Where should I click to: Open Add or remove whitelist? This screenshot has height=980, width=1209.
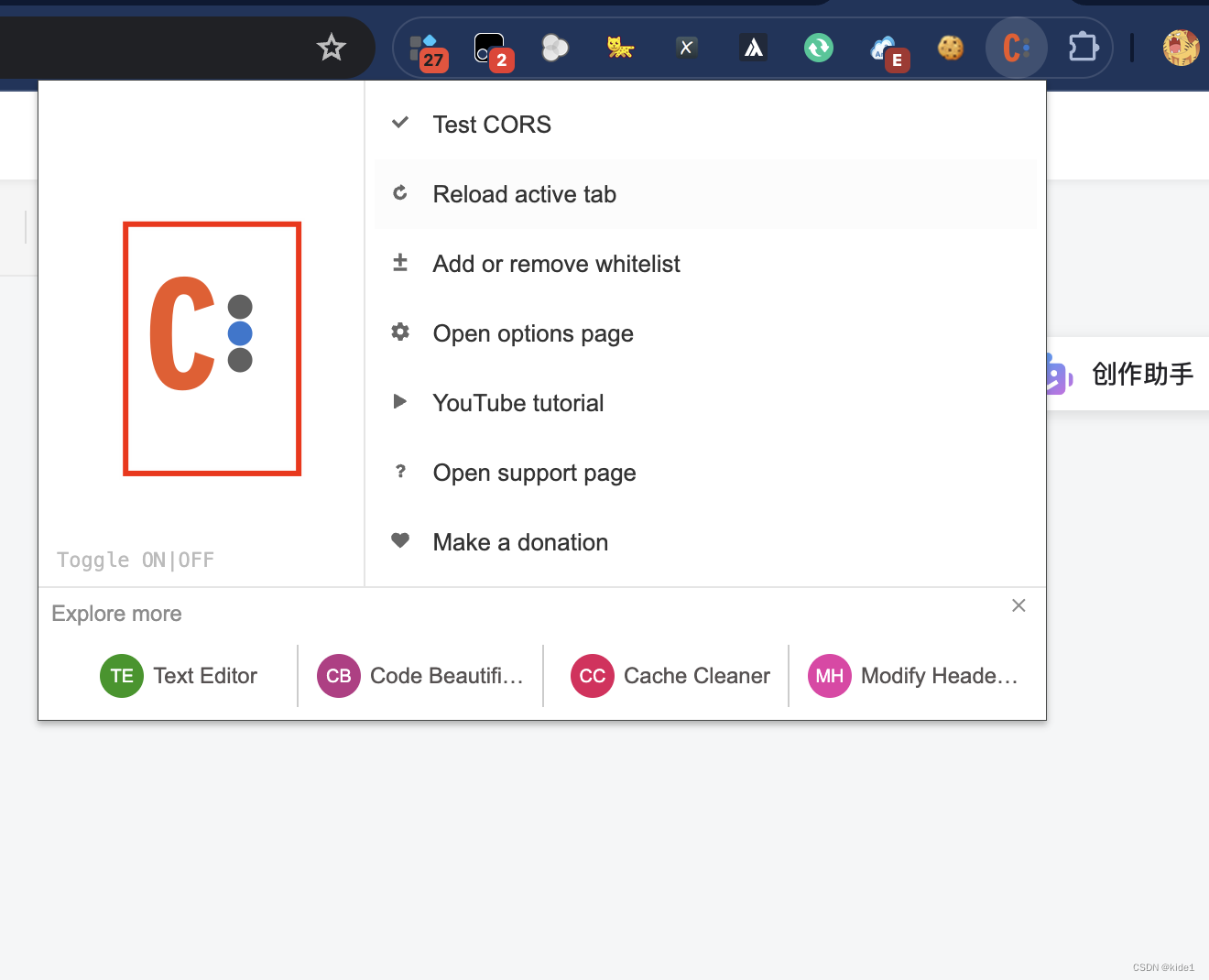coord(705,264)
